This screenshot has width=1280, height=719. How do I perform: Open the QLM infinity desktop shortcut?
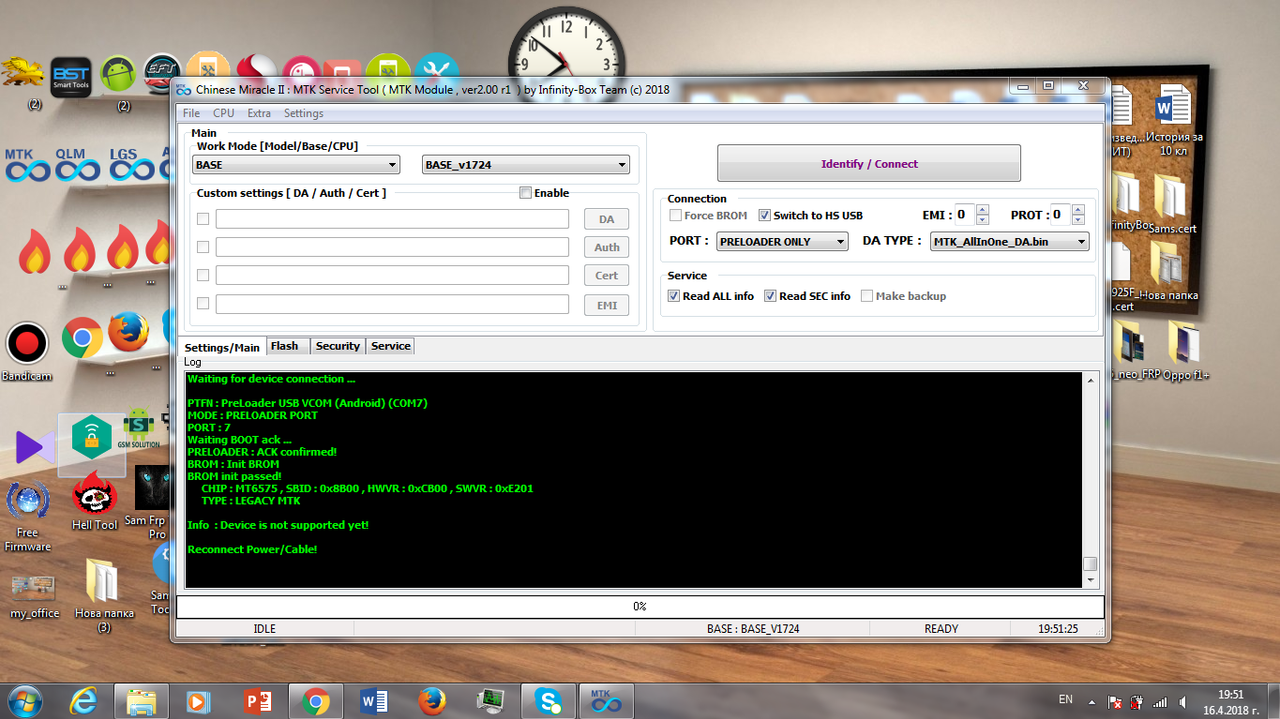pos(77,166)
